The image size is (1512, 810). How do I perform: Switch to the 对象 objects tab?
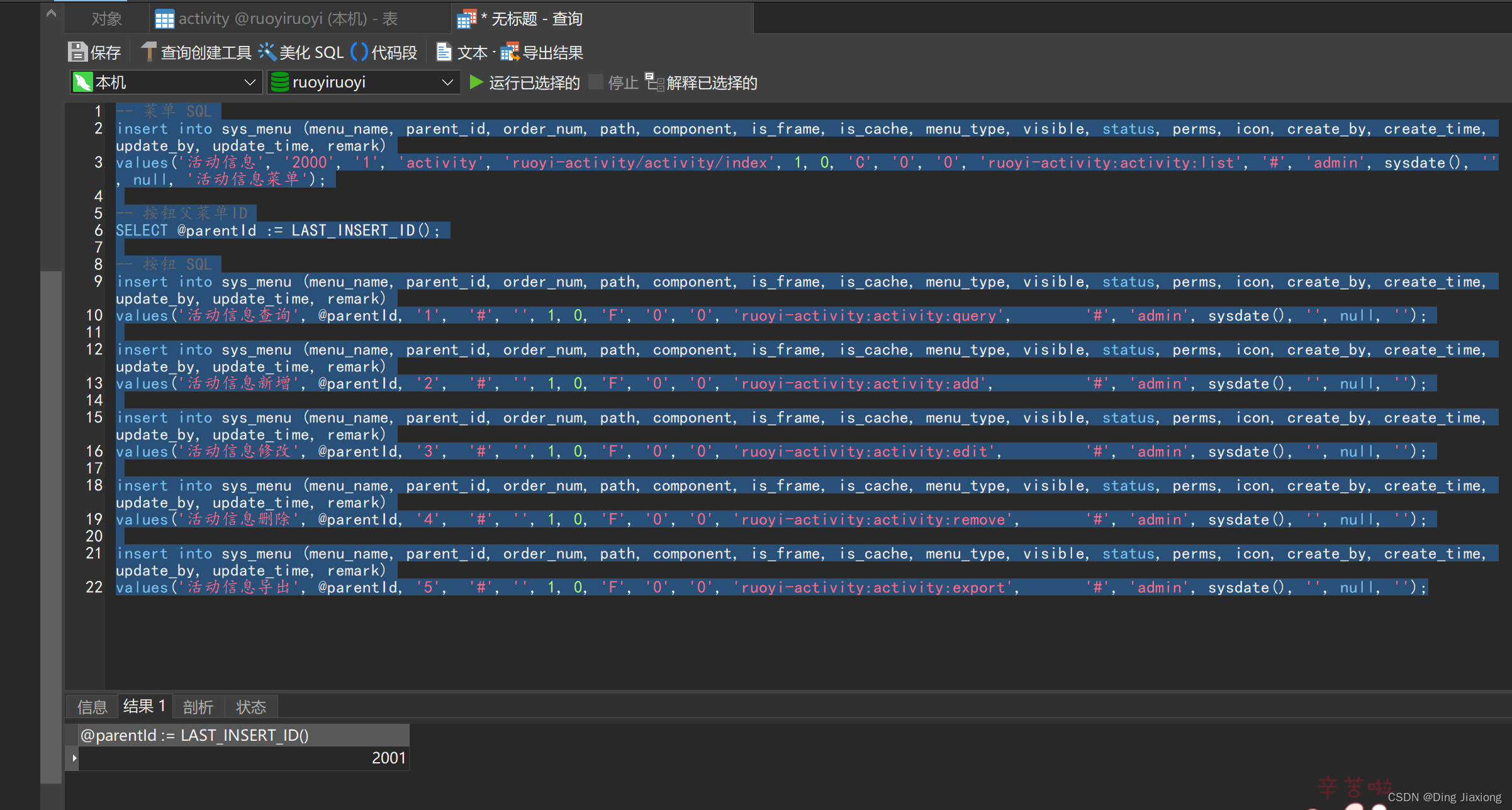106,19
